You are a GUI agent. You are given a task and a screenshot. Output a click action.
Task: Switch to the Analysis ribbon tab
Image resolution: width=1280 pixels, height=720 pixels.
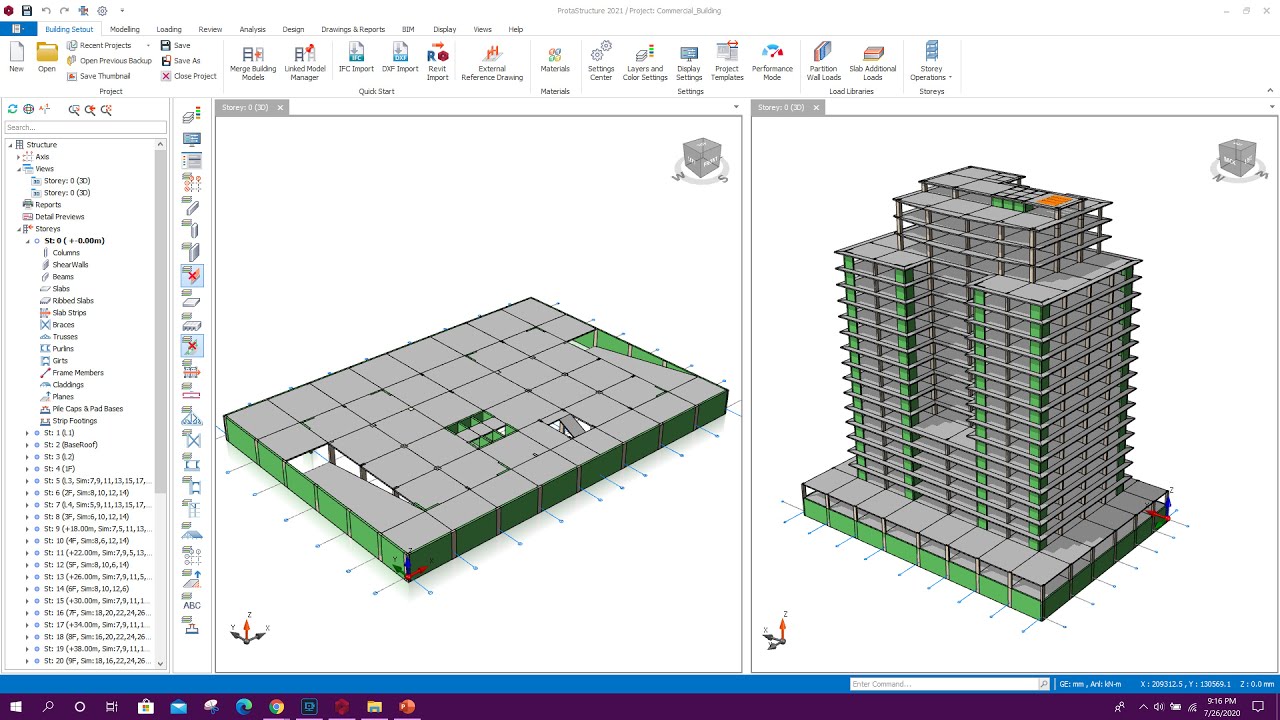[x=252, y=29]
